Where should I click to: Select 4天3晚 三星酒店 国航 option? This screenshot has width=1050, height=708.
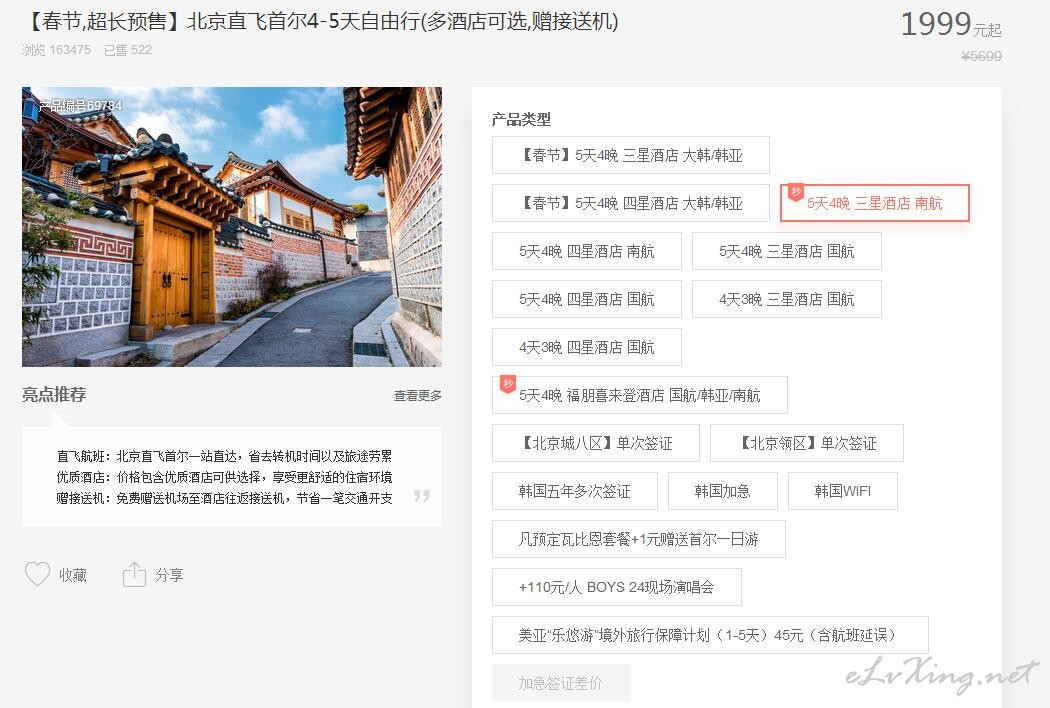(x=787, y=299)
